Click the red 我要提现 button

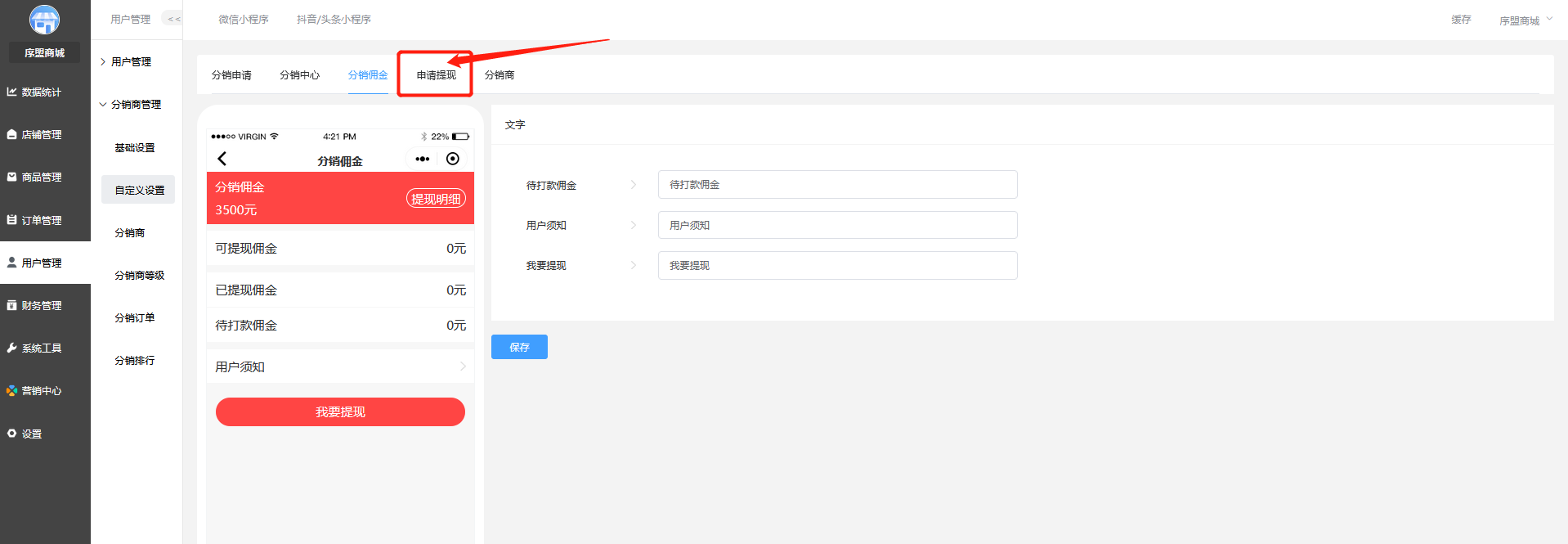click(x=340, y=411)
